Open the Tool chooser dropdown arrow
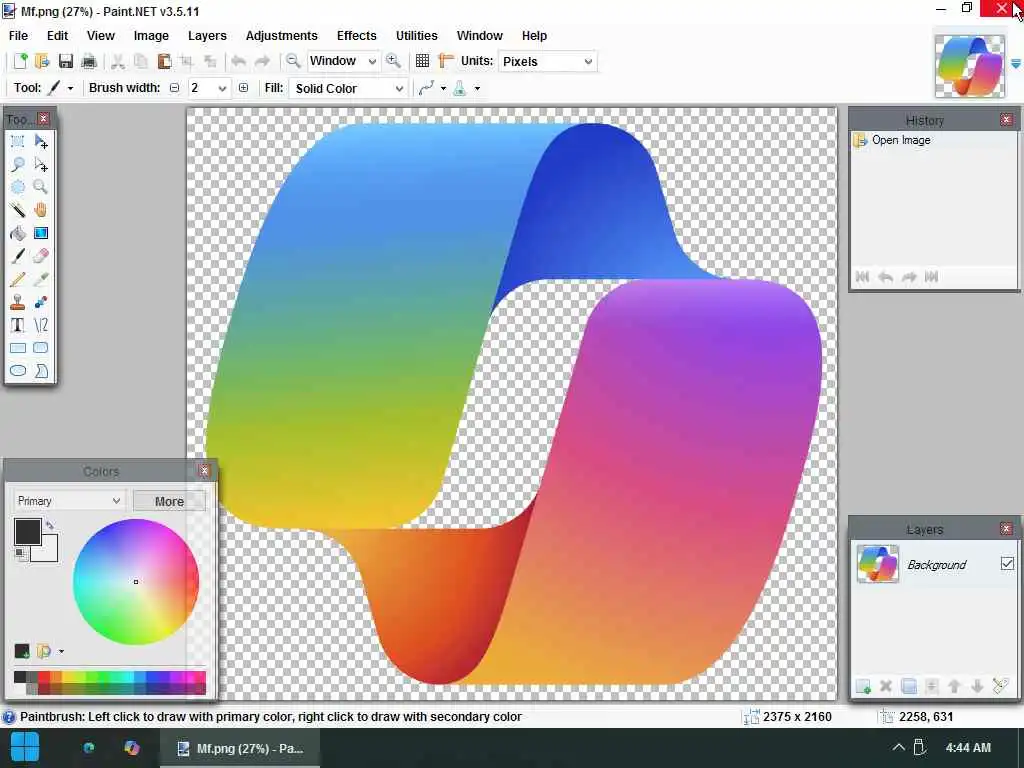 tap(71, 88)
